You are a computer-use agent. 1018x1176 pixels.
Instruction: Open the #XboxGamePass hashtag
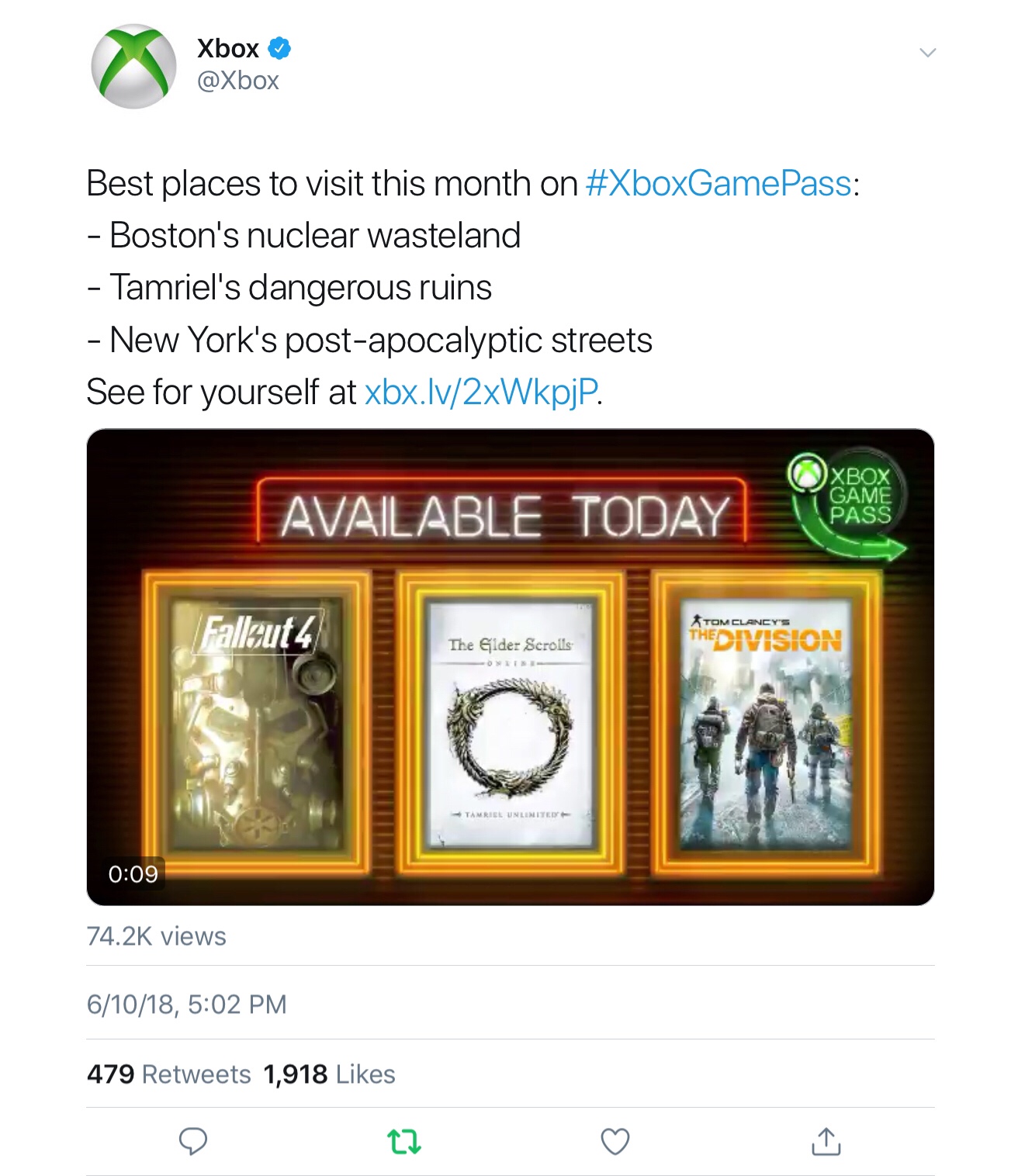pos(718,184)
